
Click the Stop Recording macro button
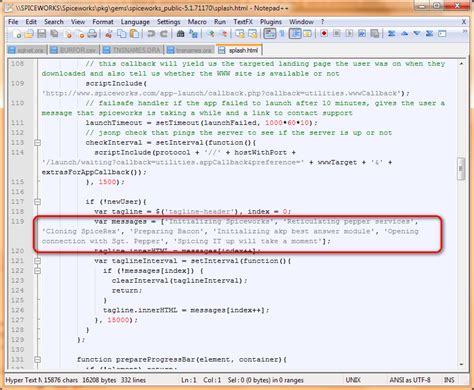337,34
